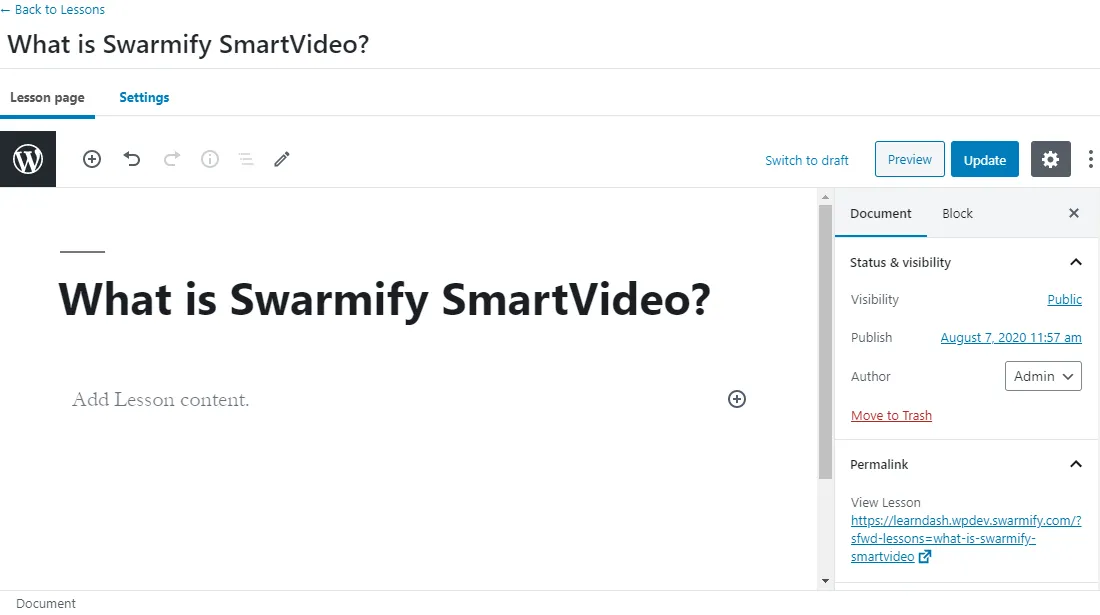Click the Preview button
This screenshot has height=615, width=1100.
pyautogui.click(x=909, y=159)
